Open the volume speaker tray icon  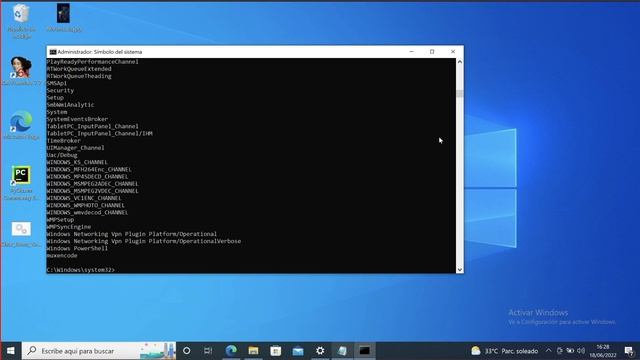point(581,351)
